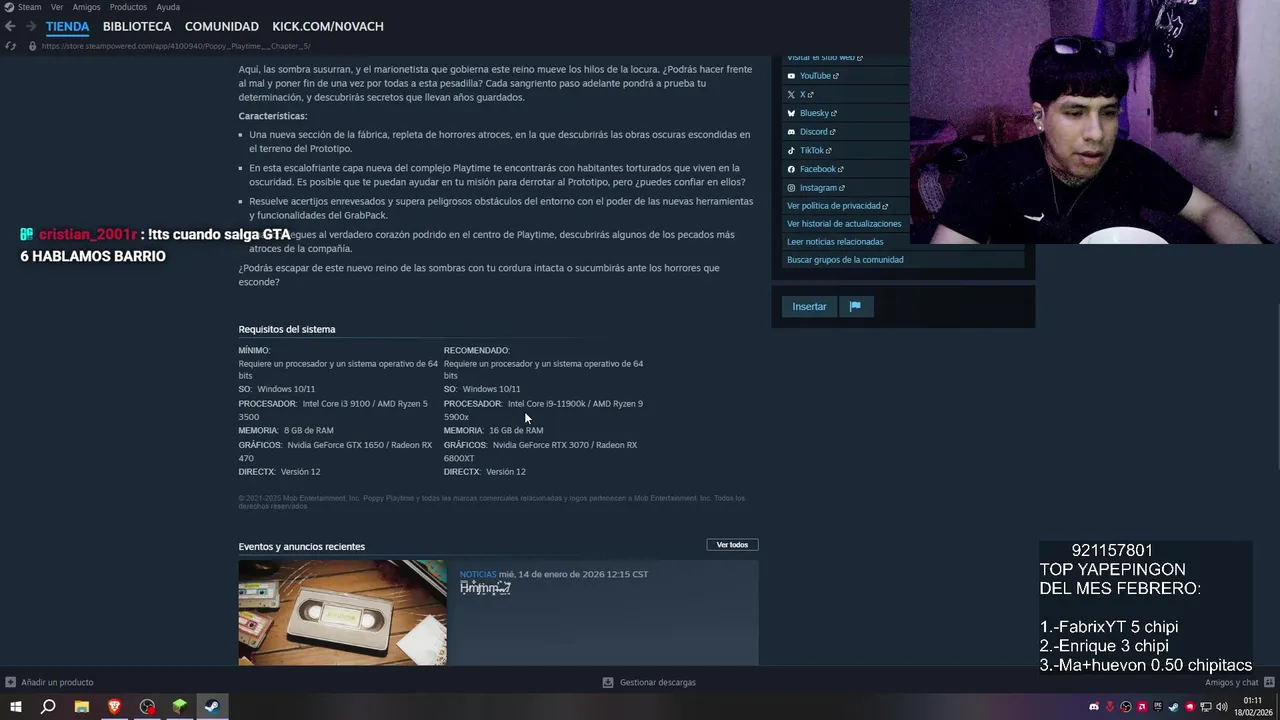Viewport: 1280px width, 720px height.
Task: Click the red download arrow tray icon
Action: [1110, 707]
